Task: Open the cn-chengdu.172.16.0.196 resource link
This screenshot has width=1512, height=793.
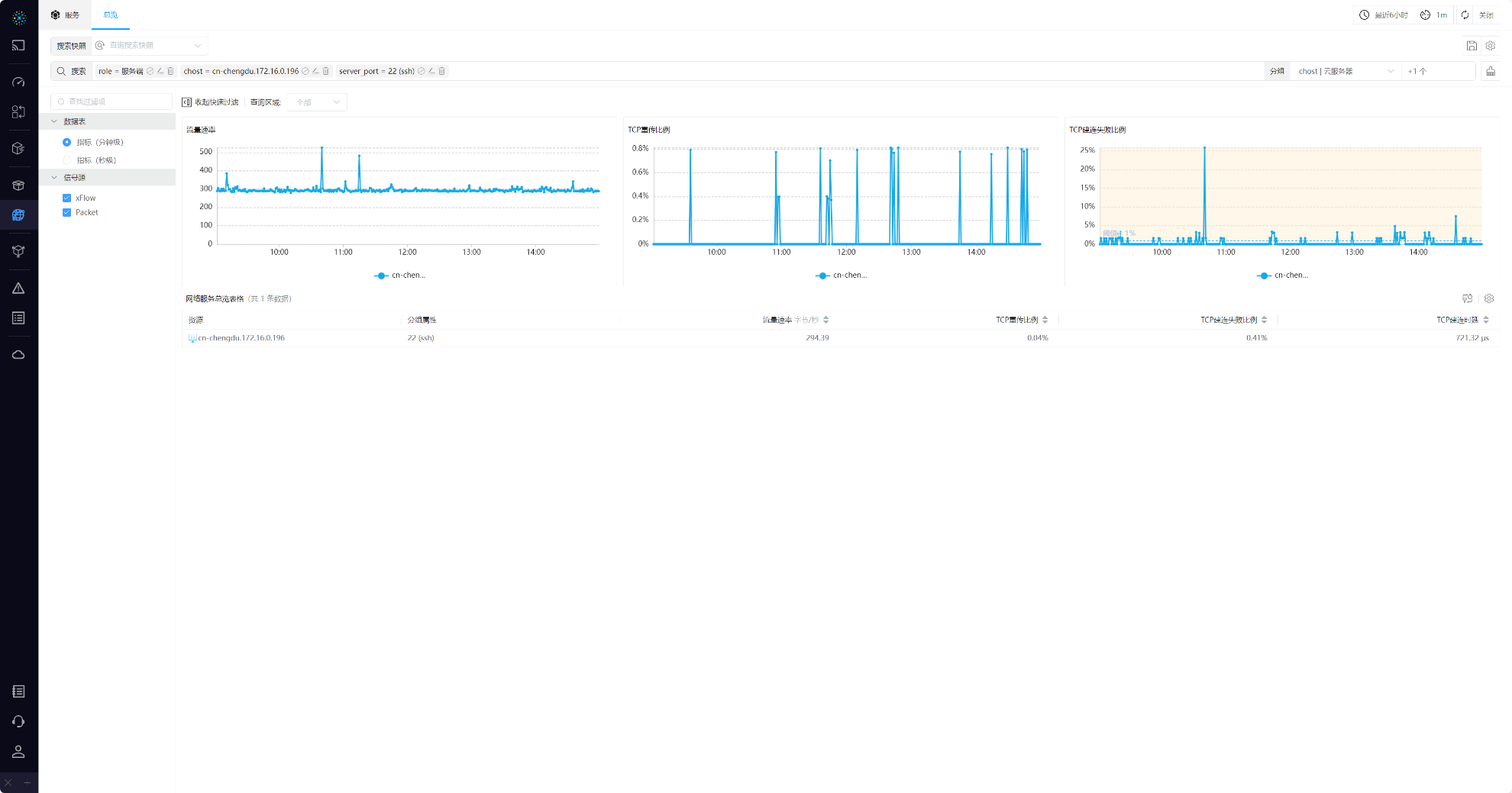Action: [241, 338]
